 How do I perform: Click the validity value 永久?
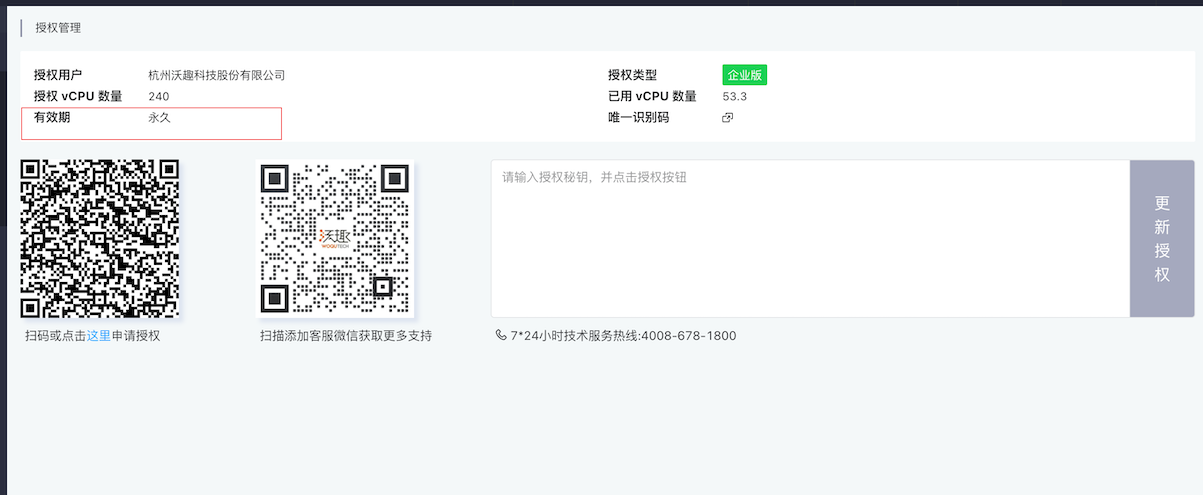[160, 117]
